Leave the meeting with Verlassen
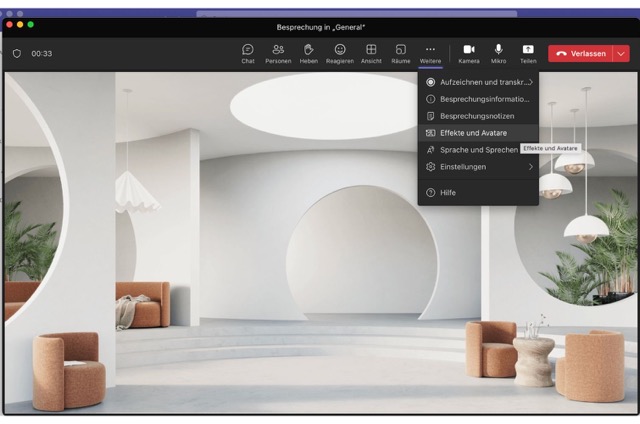640x424 pixels. (580, 53)
